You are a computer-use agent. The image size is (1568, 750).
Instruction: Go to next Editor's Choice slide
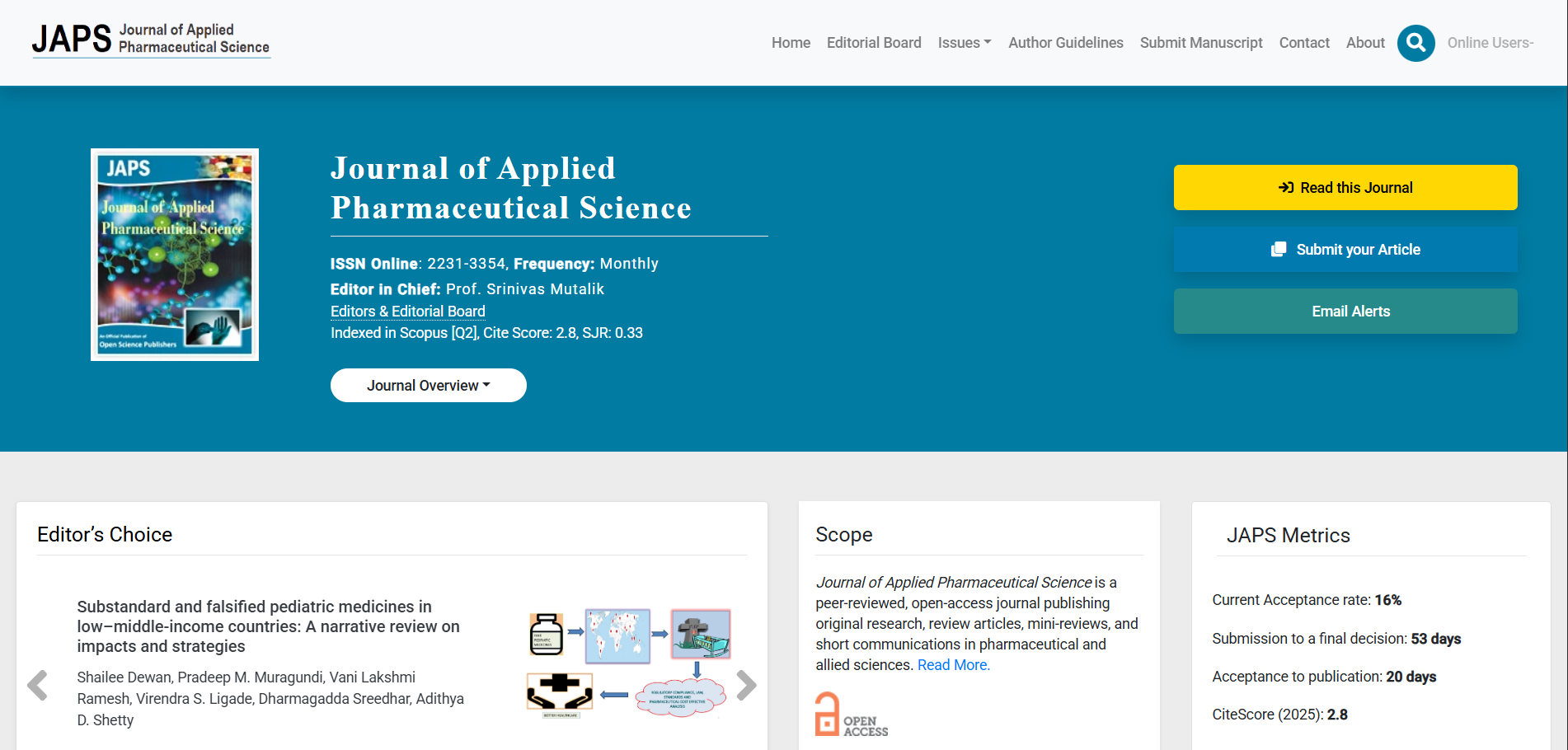[x=746, y=685]
